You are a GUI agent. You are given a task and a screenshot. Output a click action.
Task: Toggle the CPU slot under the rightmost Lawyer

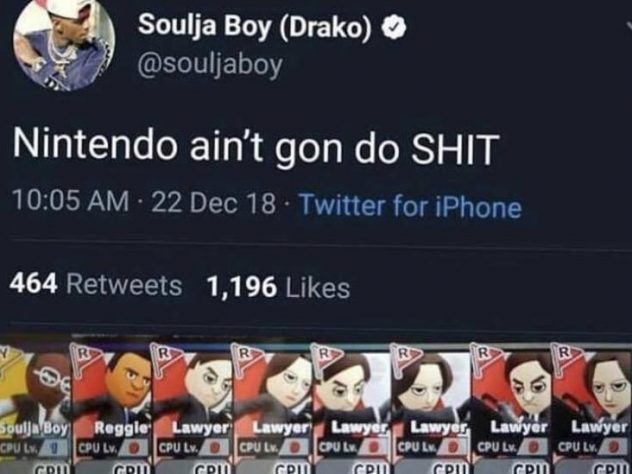pos(592,467)
